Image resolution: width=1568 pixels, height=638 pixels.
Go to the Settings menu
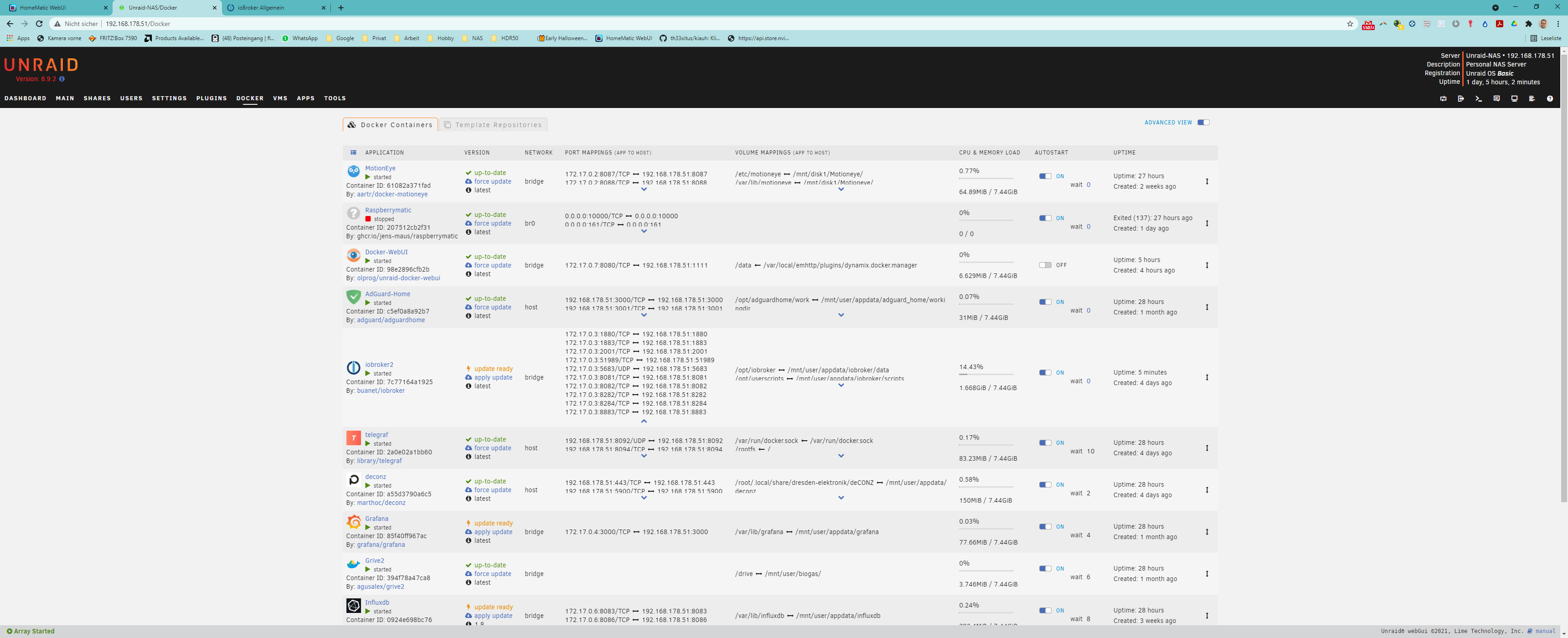(169, 98)
